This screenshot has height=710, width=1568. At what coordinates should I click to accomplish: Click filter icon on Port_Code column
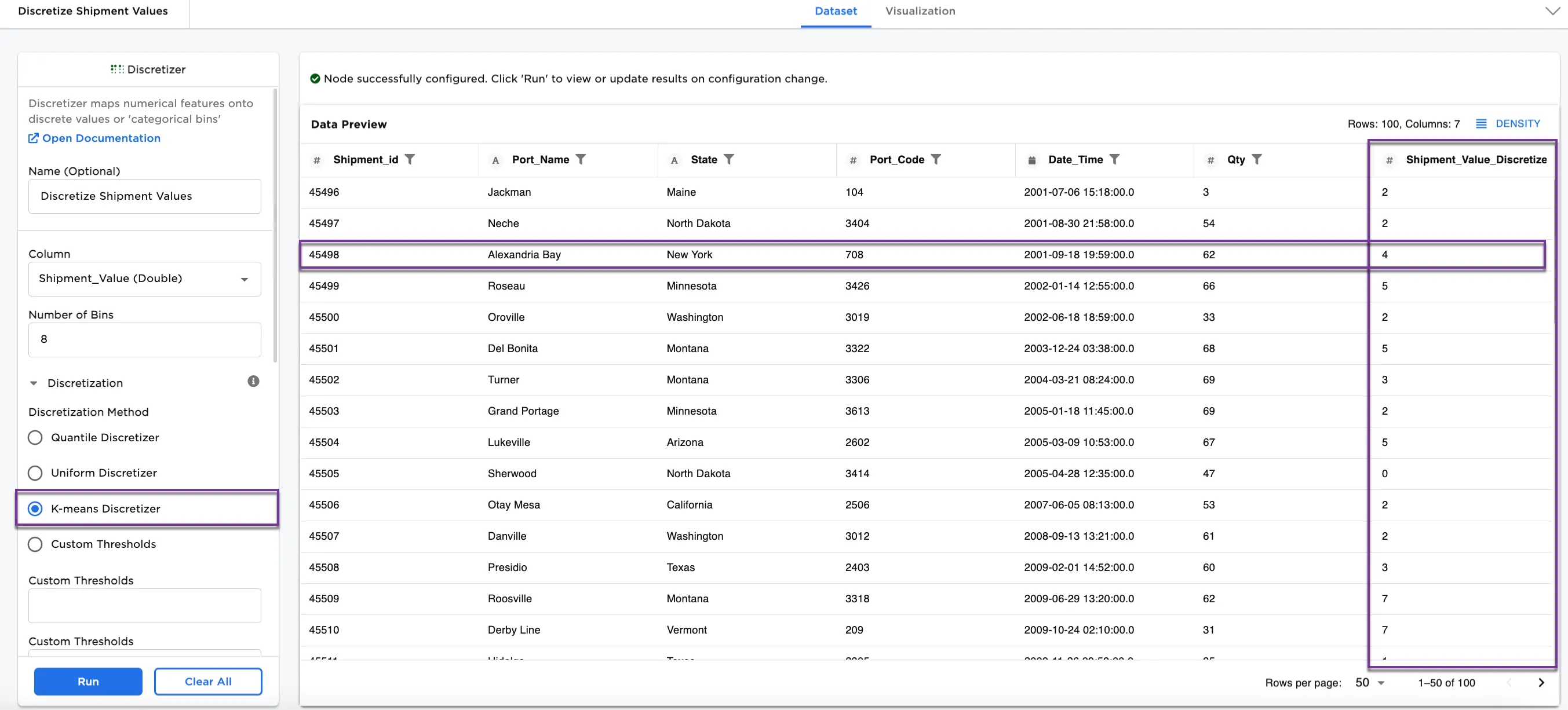(x=936, y=159)
